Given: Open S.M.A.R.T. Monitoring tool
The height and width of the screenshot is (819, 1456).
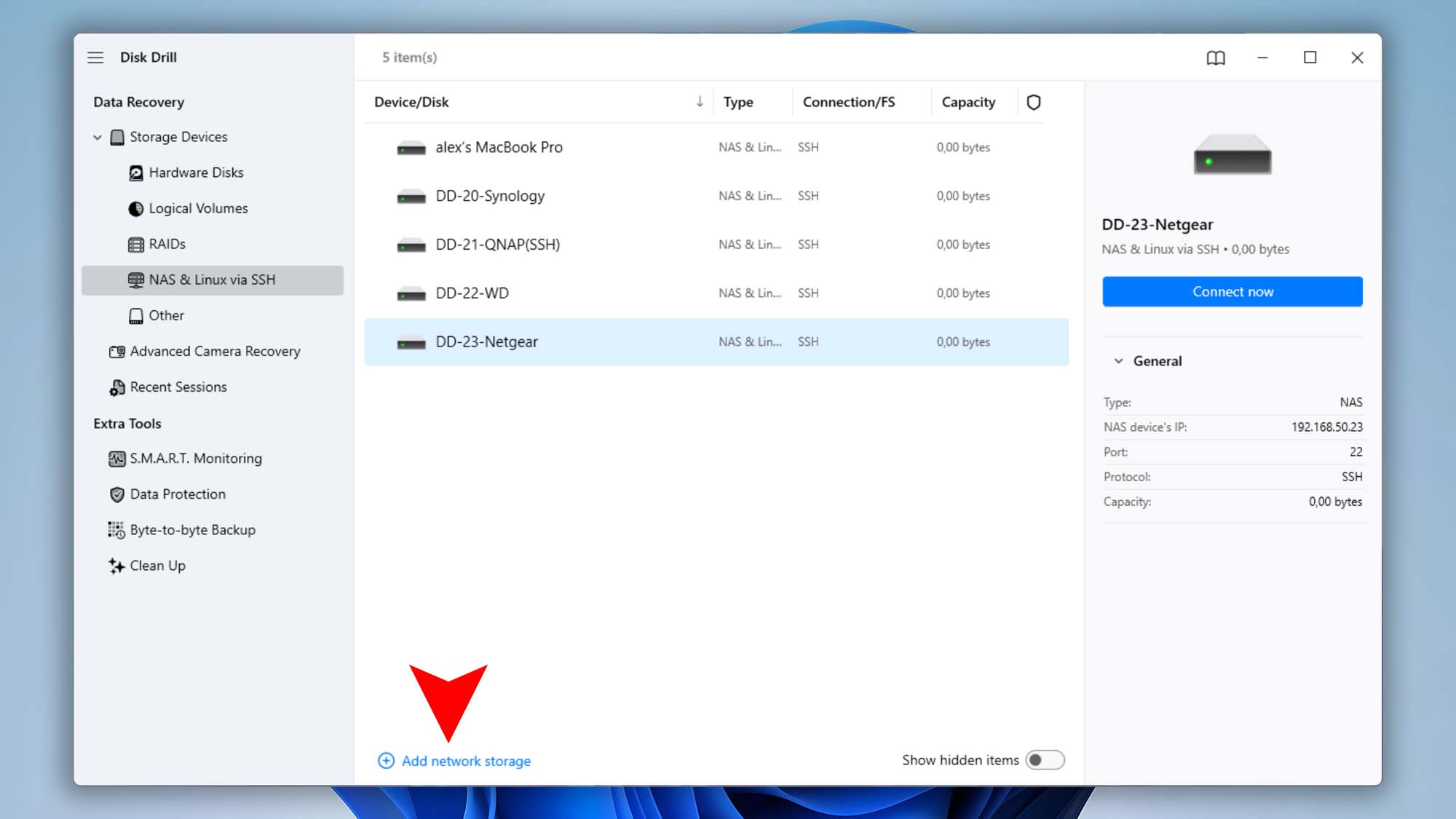Looking at the screenshot, I should [196, 458].
